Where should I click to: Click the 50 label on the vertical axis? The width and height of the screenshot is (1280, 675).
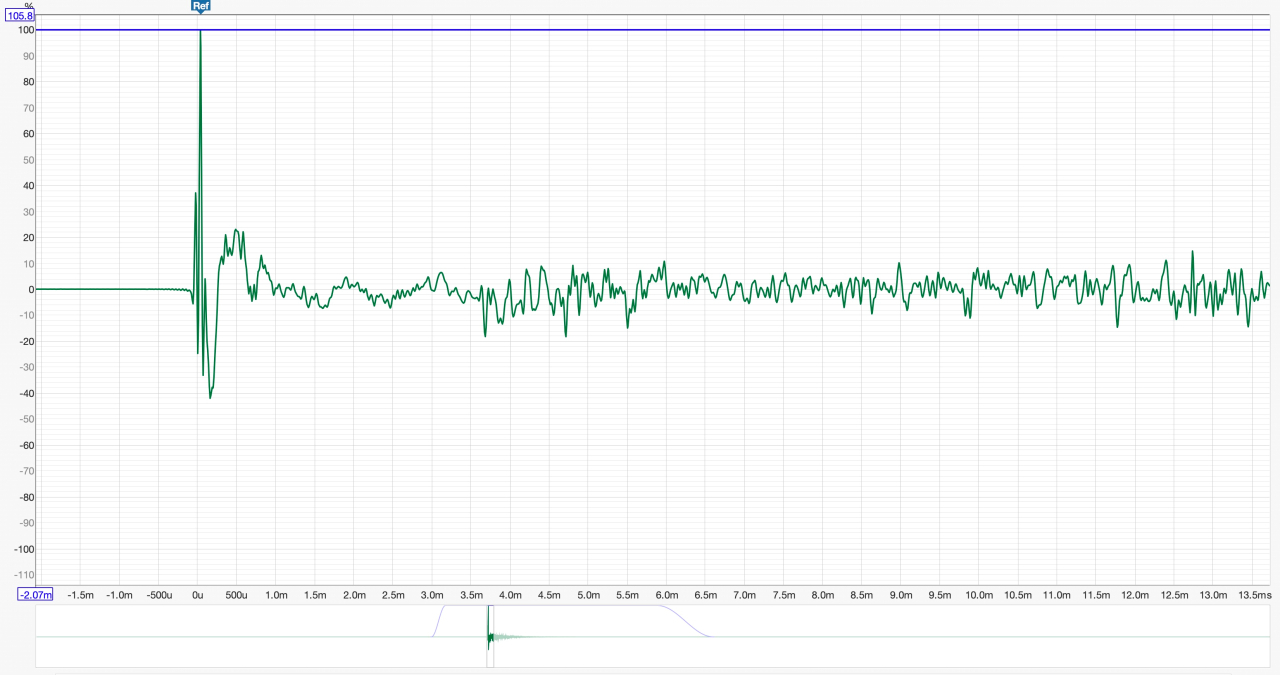(29, 160)
